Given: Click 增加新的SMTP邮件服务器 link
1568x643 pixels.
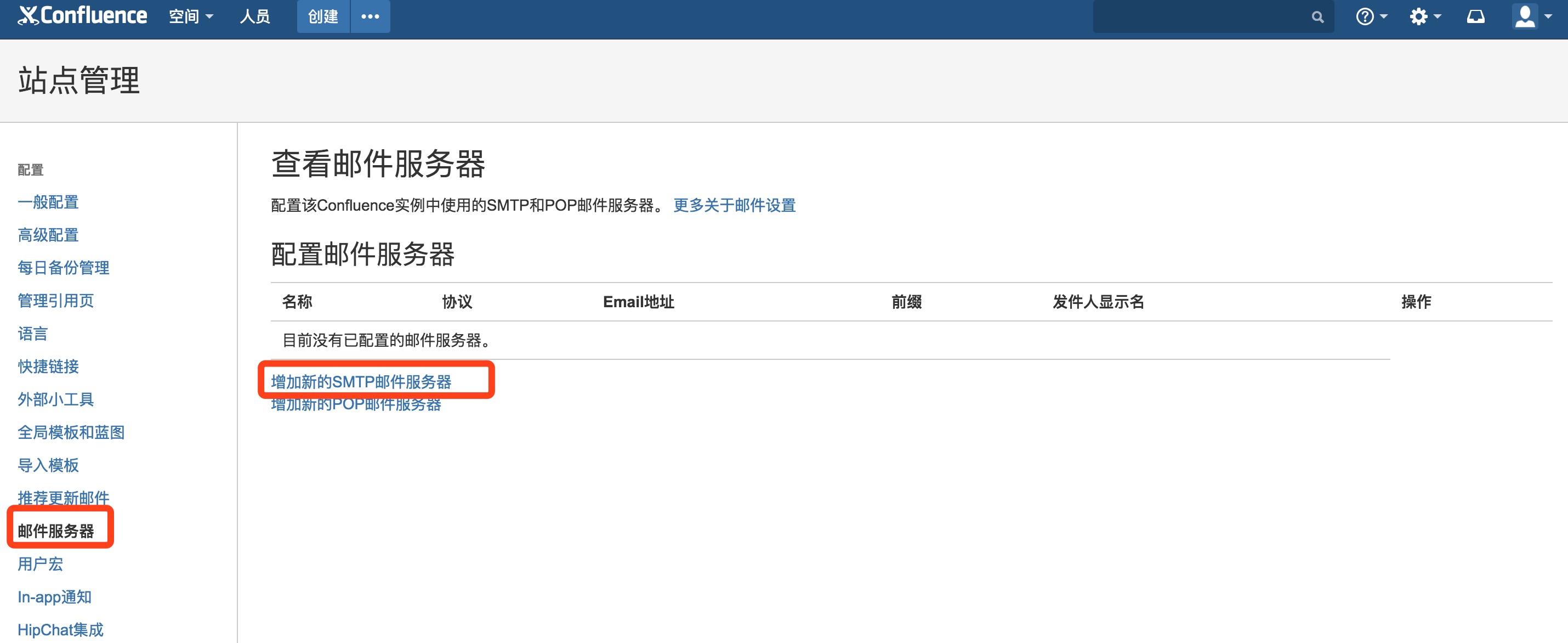Looking at the screenshot, I should point(361,382).
